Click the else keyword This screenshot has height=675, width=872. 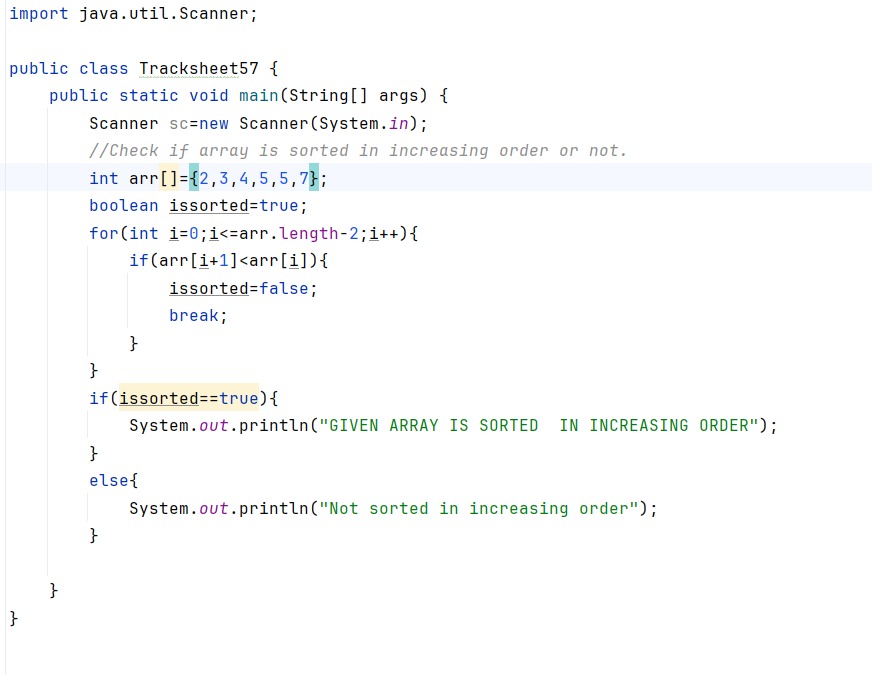click(109, 480)
